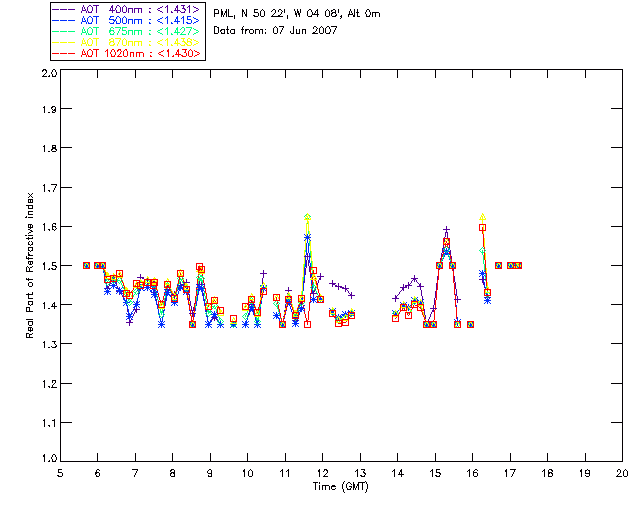Click the hour 13 label on time axis
The height and width of the screenshot is (512, 640).
coord(360,473)
